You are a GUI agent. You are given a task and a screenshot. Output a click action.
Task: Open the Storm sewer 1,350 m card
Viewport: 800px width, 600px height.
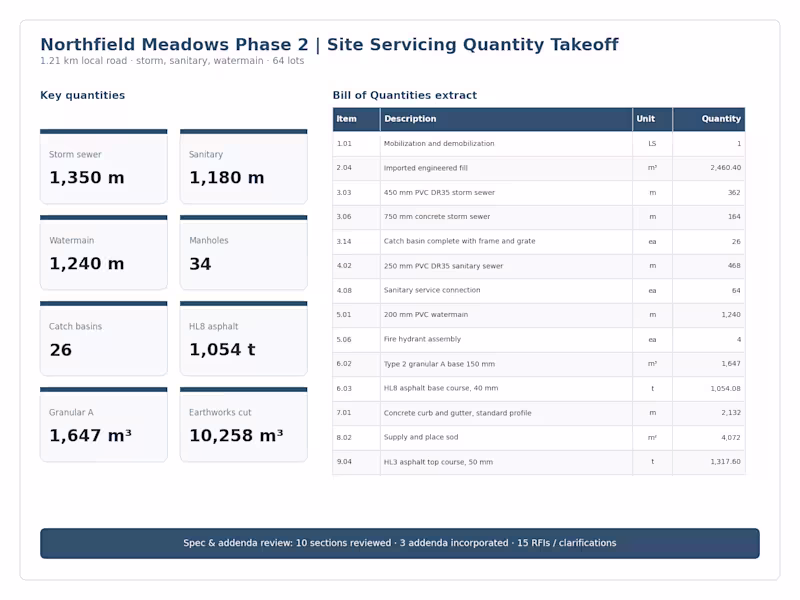(x=104, y=166)
